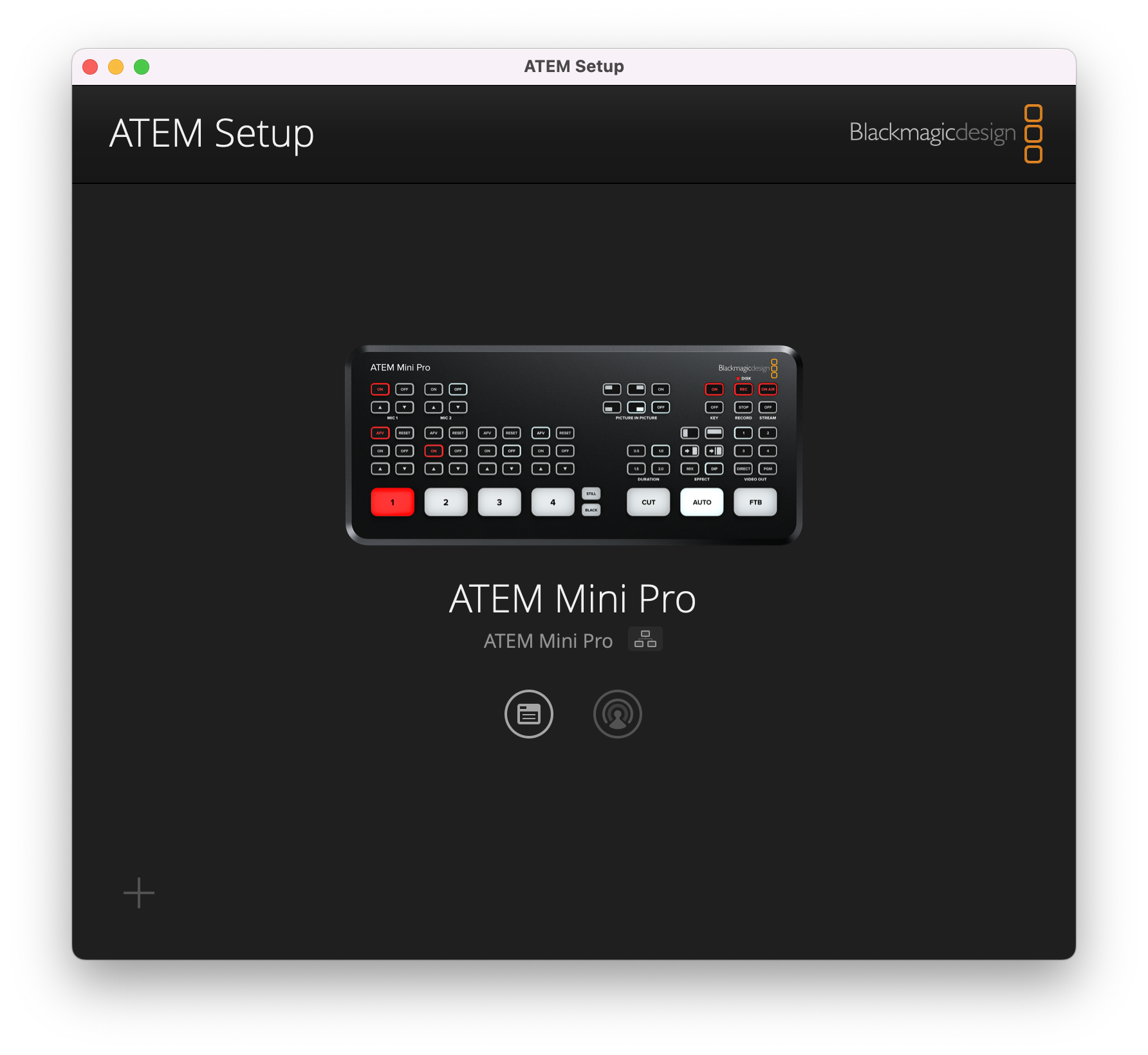This screenshot has width=1148, height=1055.
Task: Click the Blackmagicdesign logo in header
Action: coord(946,133)
